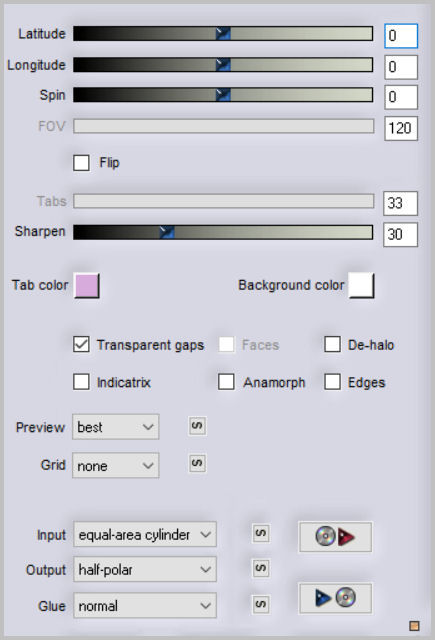Open the Glue mode dropdown

[145, 605]
